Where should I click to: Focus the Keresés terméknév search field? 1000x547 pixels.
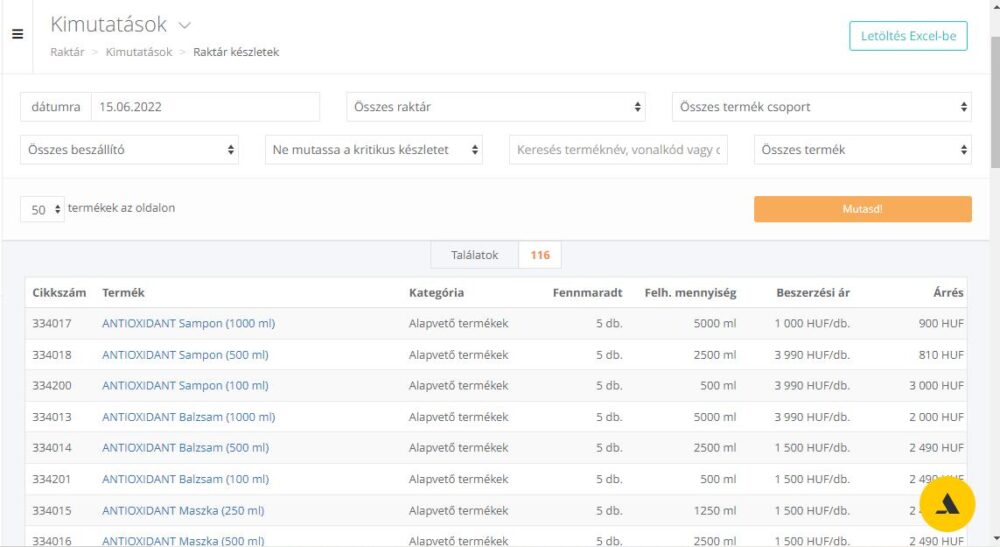pyautogui.click(x=618, y=150)
